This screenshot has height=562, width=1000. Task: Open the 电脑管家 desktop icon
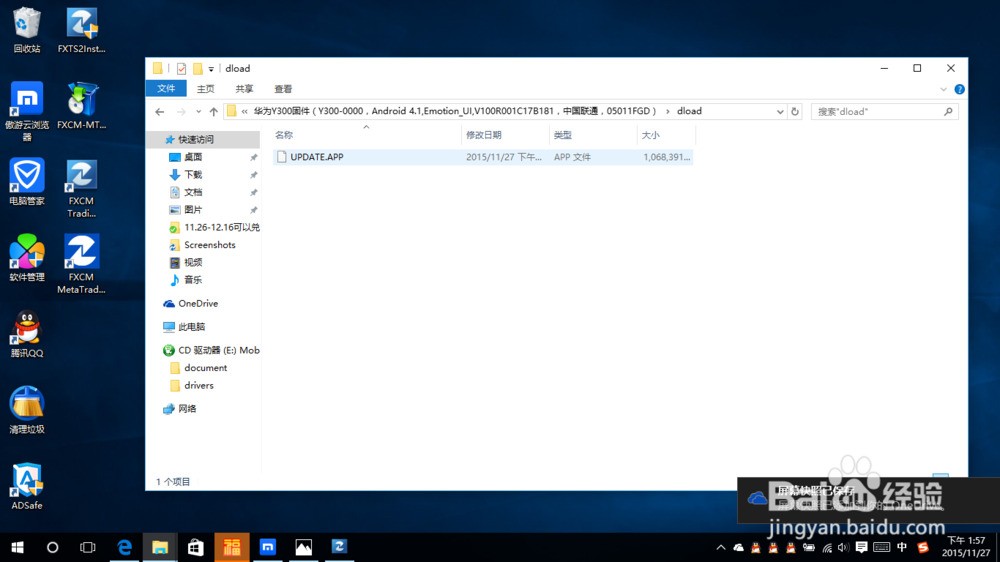pos(27,182)
